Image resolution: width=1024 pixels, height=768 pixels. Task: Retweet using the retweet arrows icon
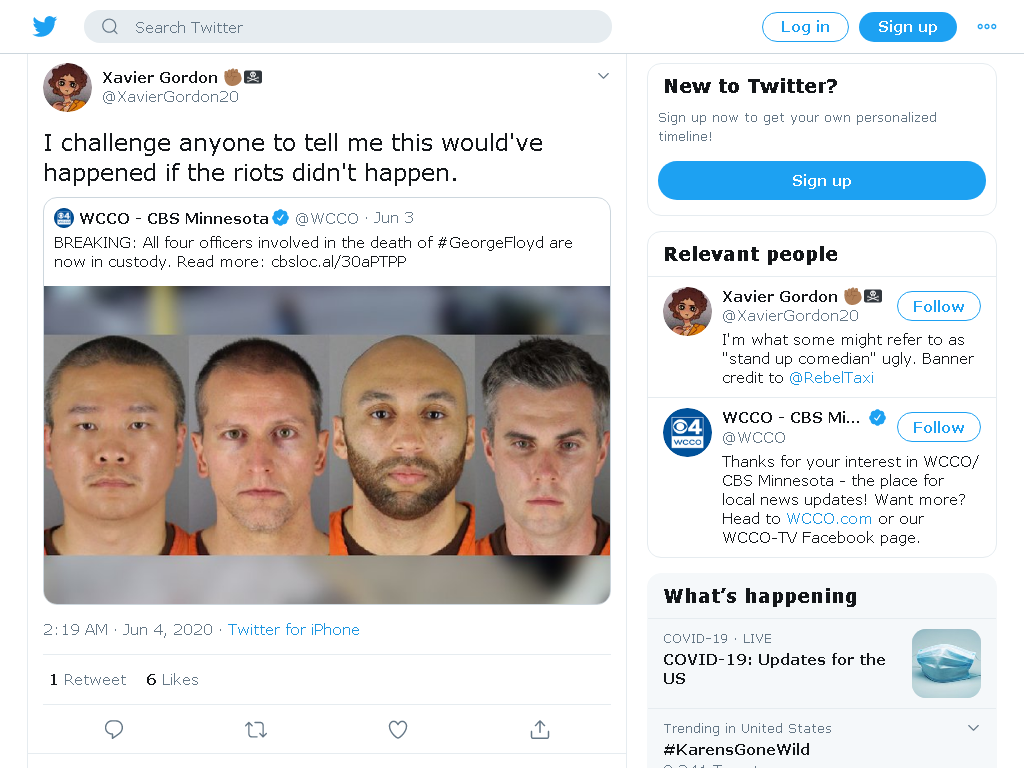click(256, 729)
